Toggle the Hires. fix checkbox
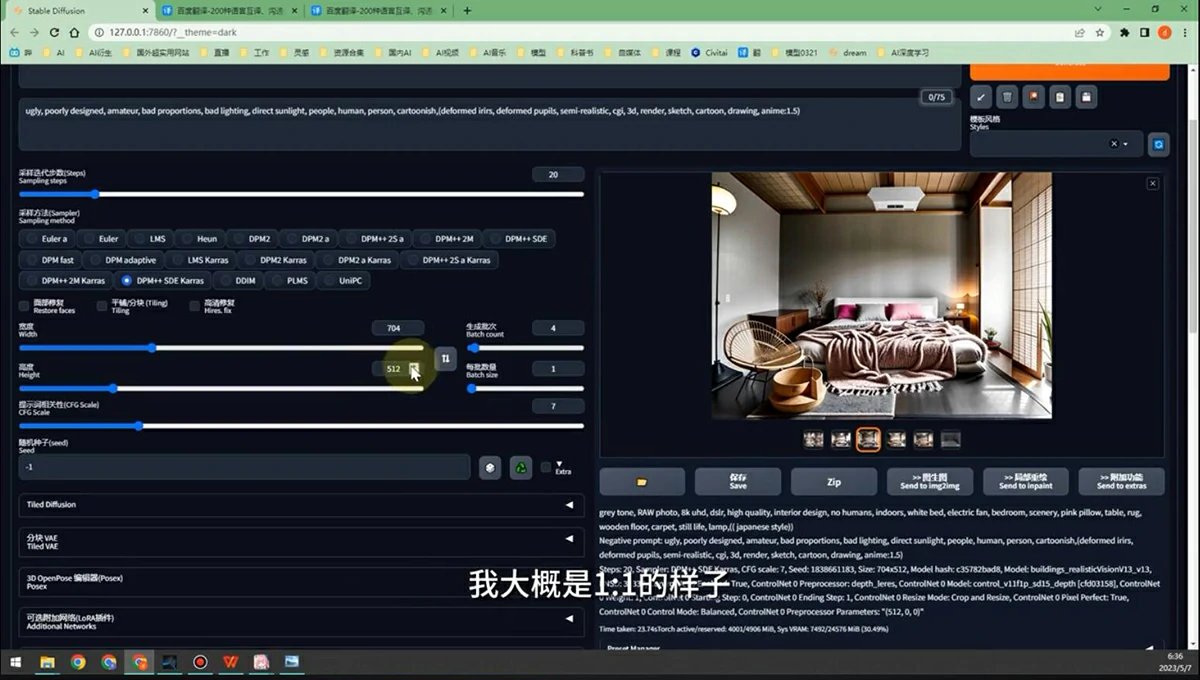 coord(194,306)
